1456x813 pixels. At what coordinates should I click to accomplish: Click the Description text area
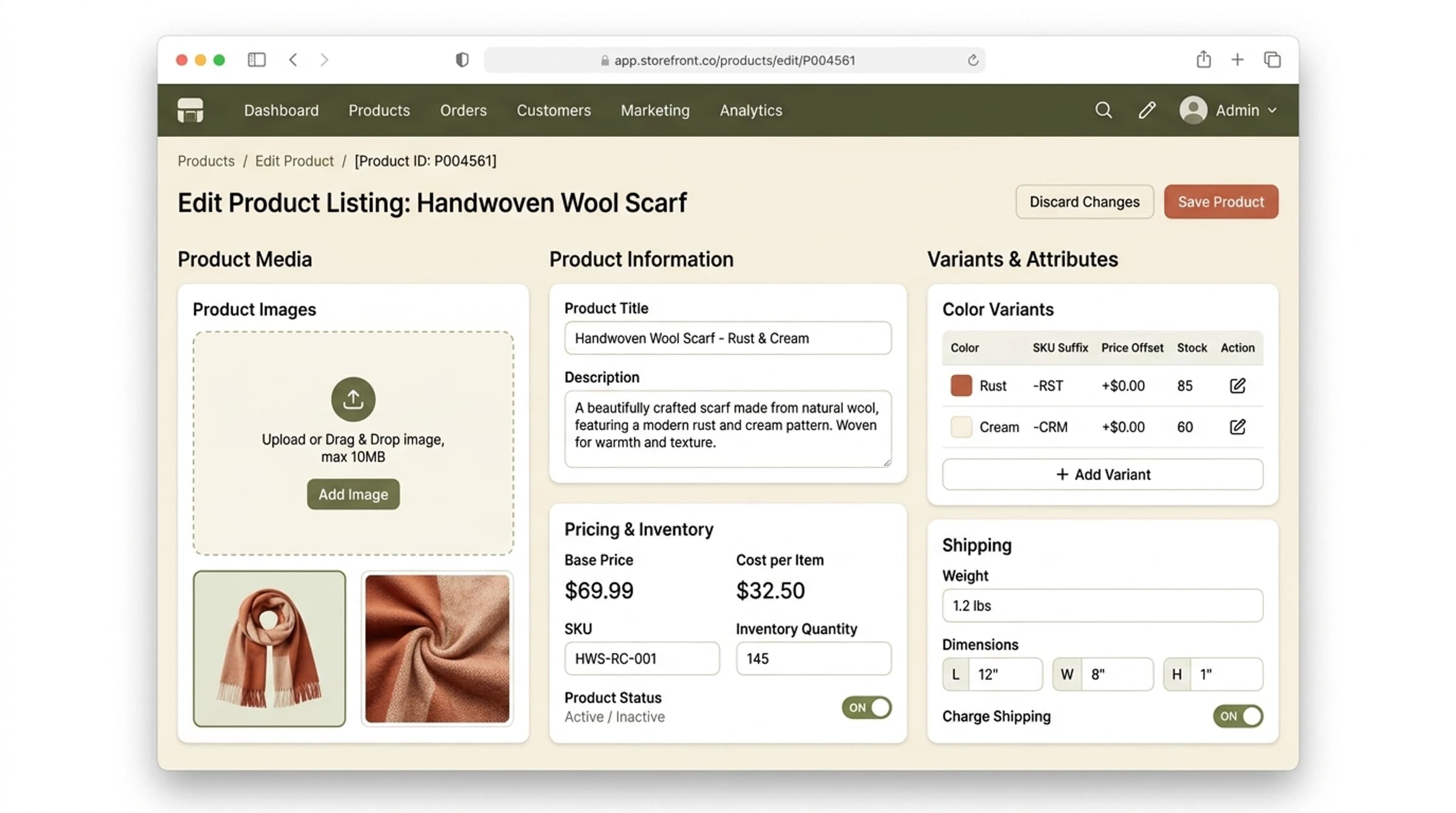tap(728, 429)
